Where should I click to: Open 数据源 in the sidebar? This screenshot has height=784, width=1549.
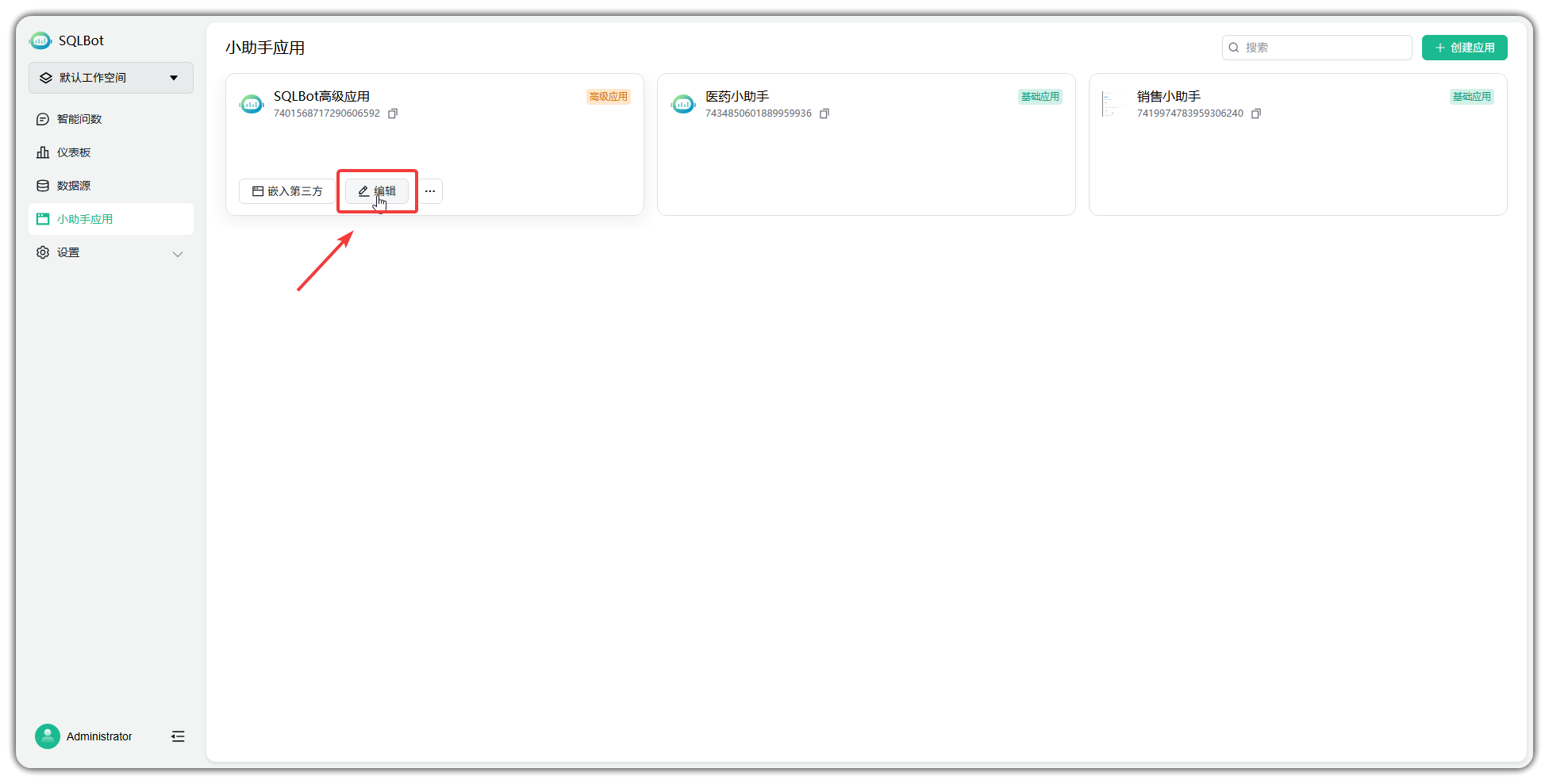(x=74, y=186)
